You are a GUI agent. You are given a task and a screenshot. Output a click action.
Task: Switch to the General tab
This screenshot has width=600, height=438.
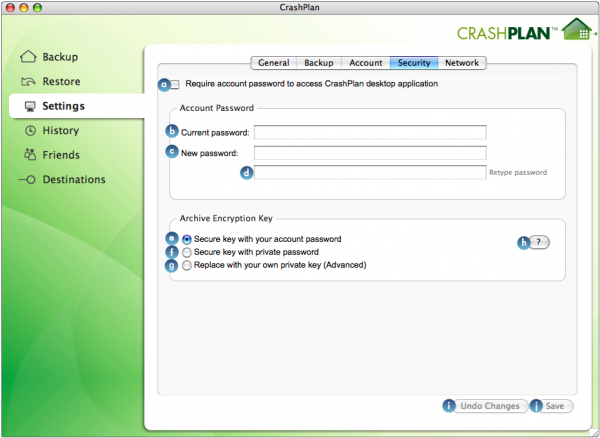pyautogui.click(x=274, y=63)
